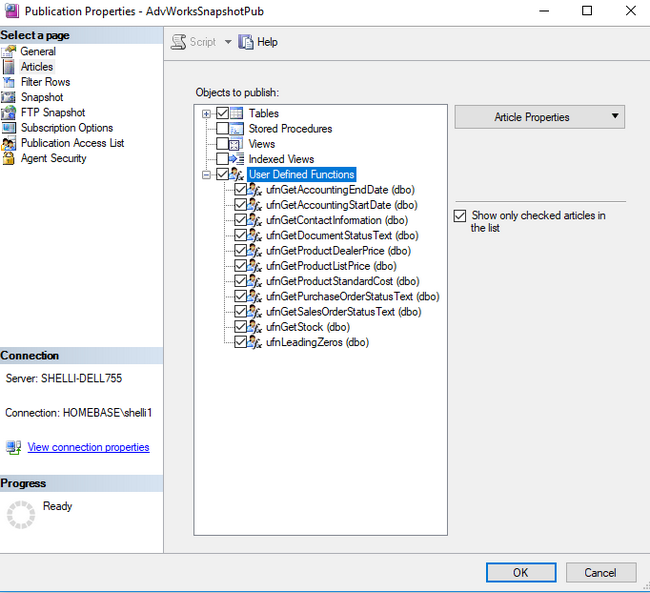Uncheck ufnGetPurchaseOrderStatusText checkbox

(240, 296)
